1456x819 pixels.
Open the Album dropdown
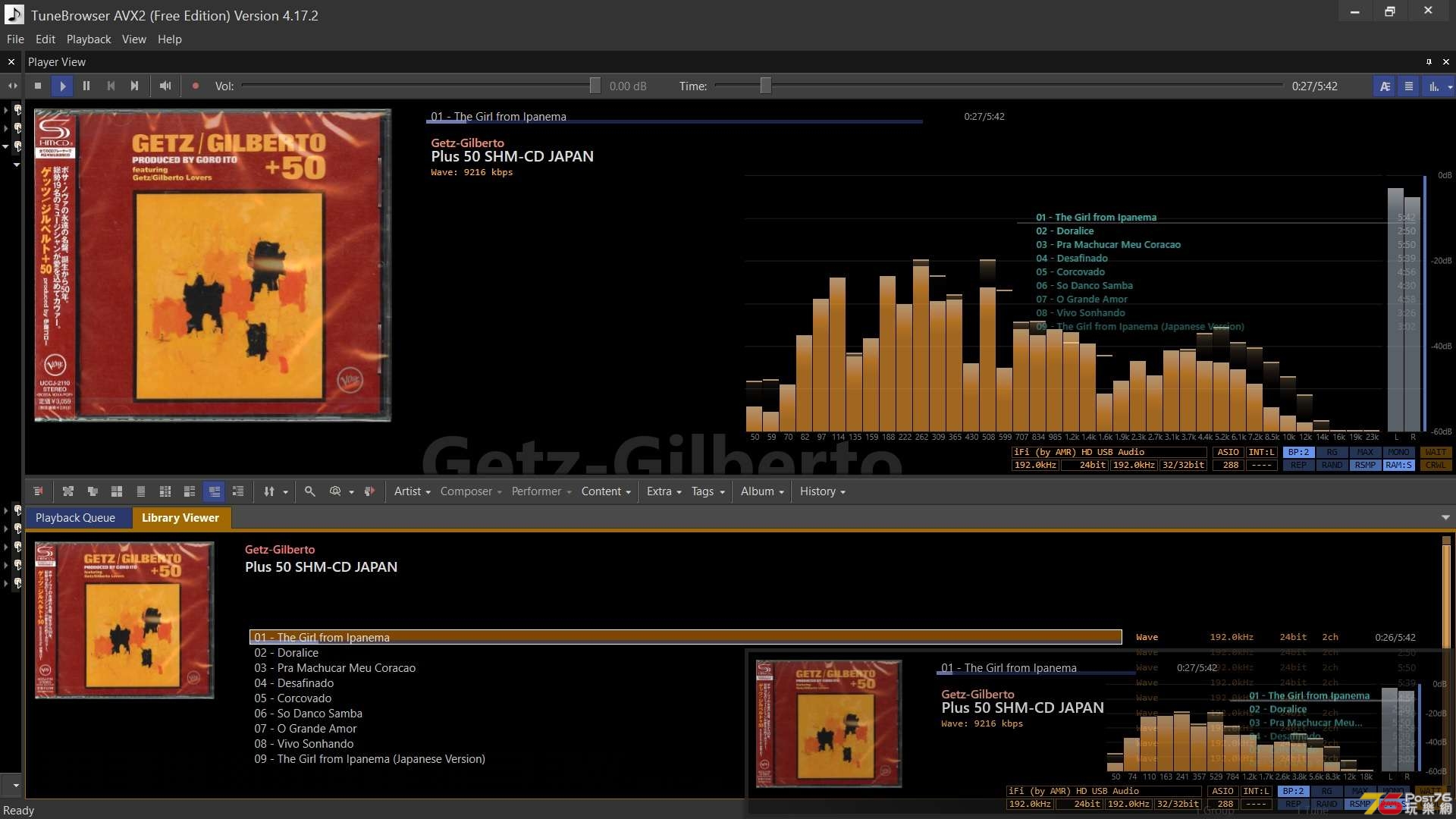click(x=762, y=491)
